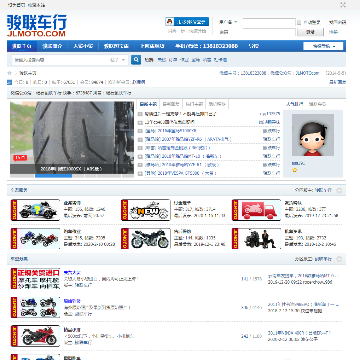The image size is (360, 360).
Task: Click the tire slideshow image
Action: [x=72, y=137]
